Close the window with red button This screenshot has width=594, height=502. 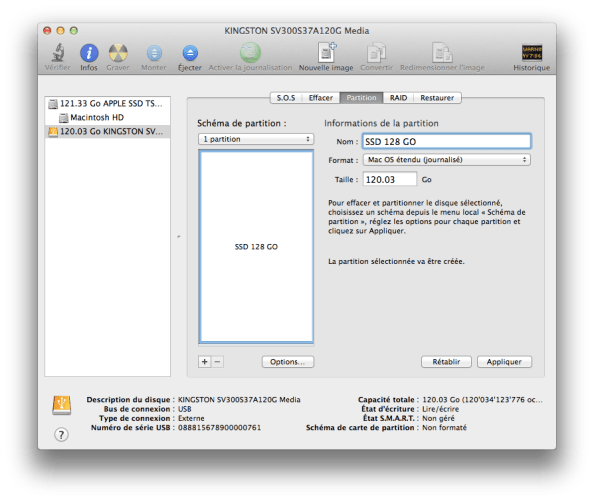(x=47, y=30)
